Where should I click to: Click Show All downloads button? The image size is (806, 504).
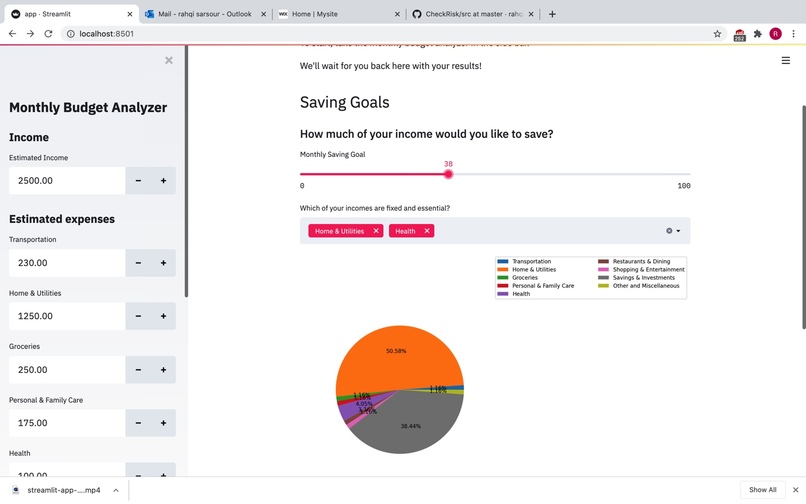click(762, 490)
